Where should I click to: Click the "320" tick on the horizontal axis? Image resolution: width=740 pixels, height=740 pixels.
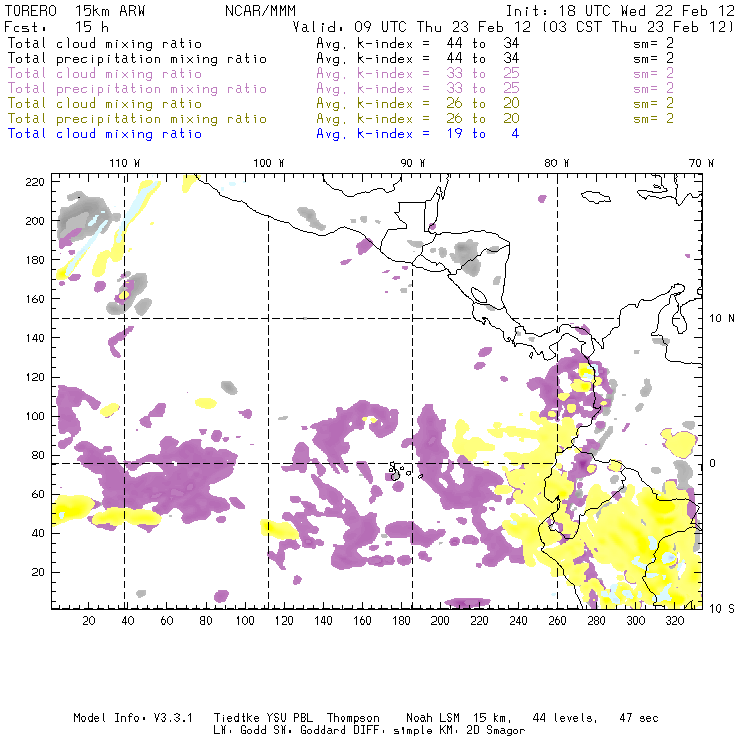[674, 621]
